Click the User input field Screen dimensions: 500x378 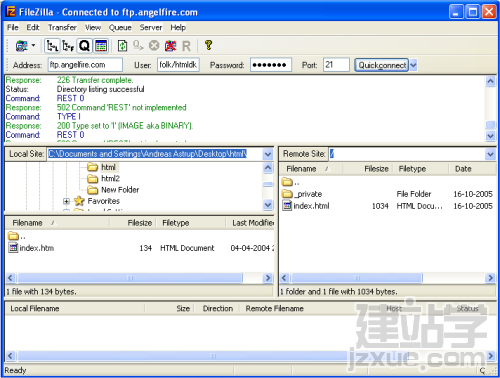pos(178,65)
